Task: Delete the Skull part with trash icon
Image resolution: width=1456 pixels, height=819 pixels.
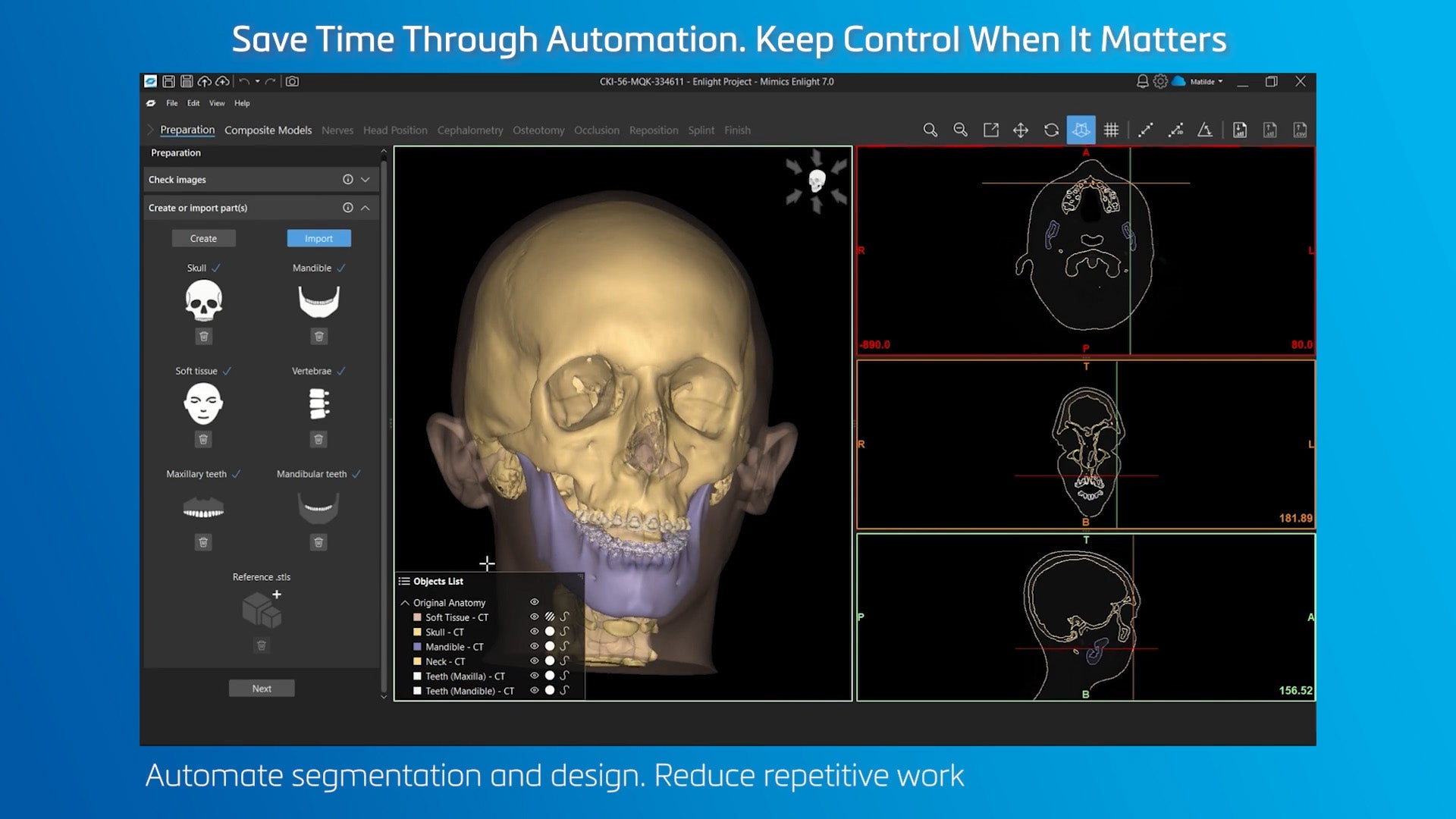Action: 203,336
